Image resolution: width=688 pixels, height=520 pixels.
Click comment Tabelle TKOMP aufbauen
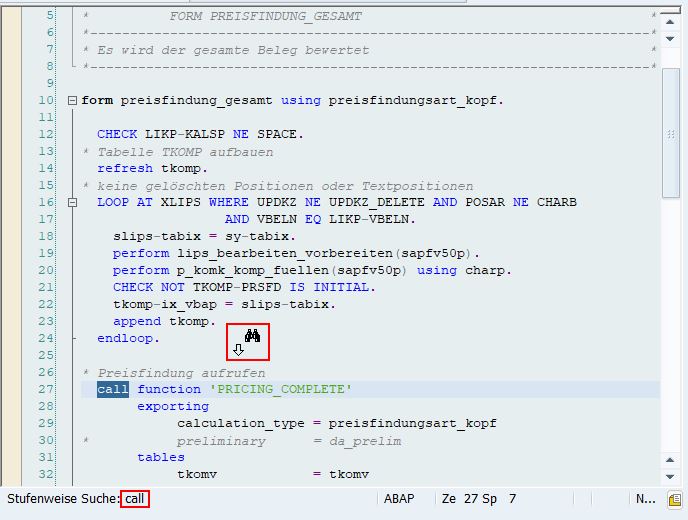pyautogui.click(x=185, y=152)
